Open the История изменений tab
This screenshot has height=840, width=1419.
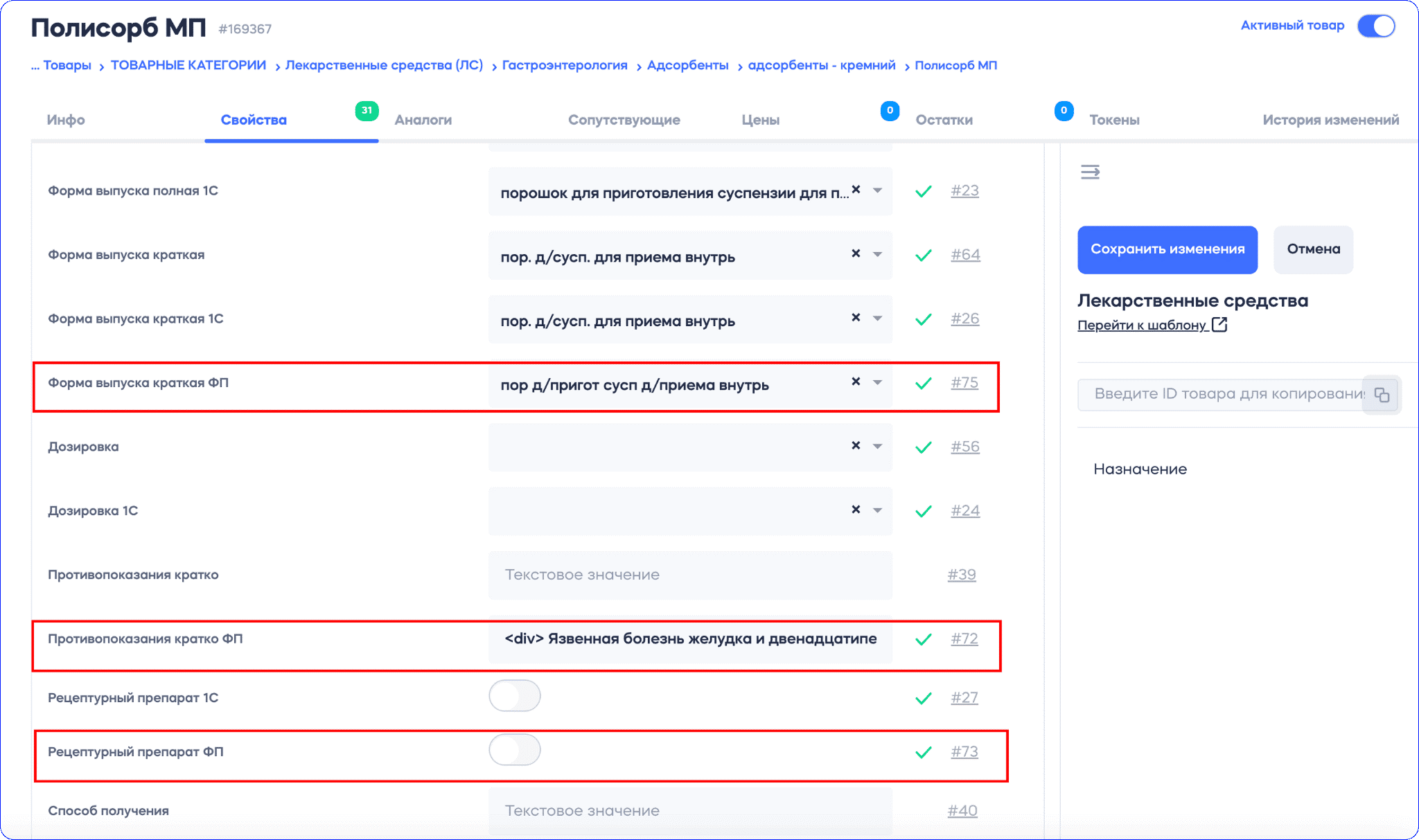click(1330, 120)
